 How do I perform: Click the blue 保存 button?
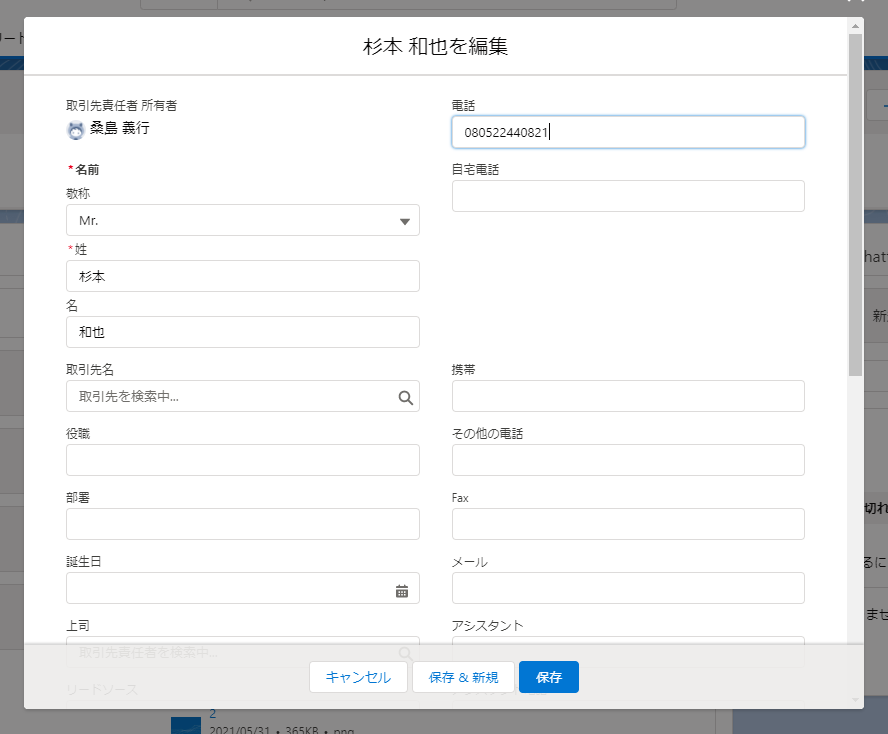point(548,677)
